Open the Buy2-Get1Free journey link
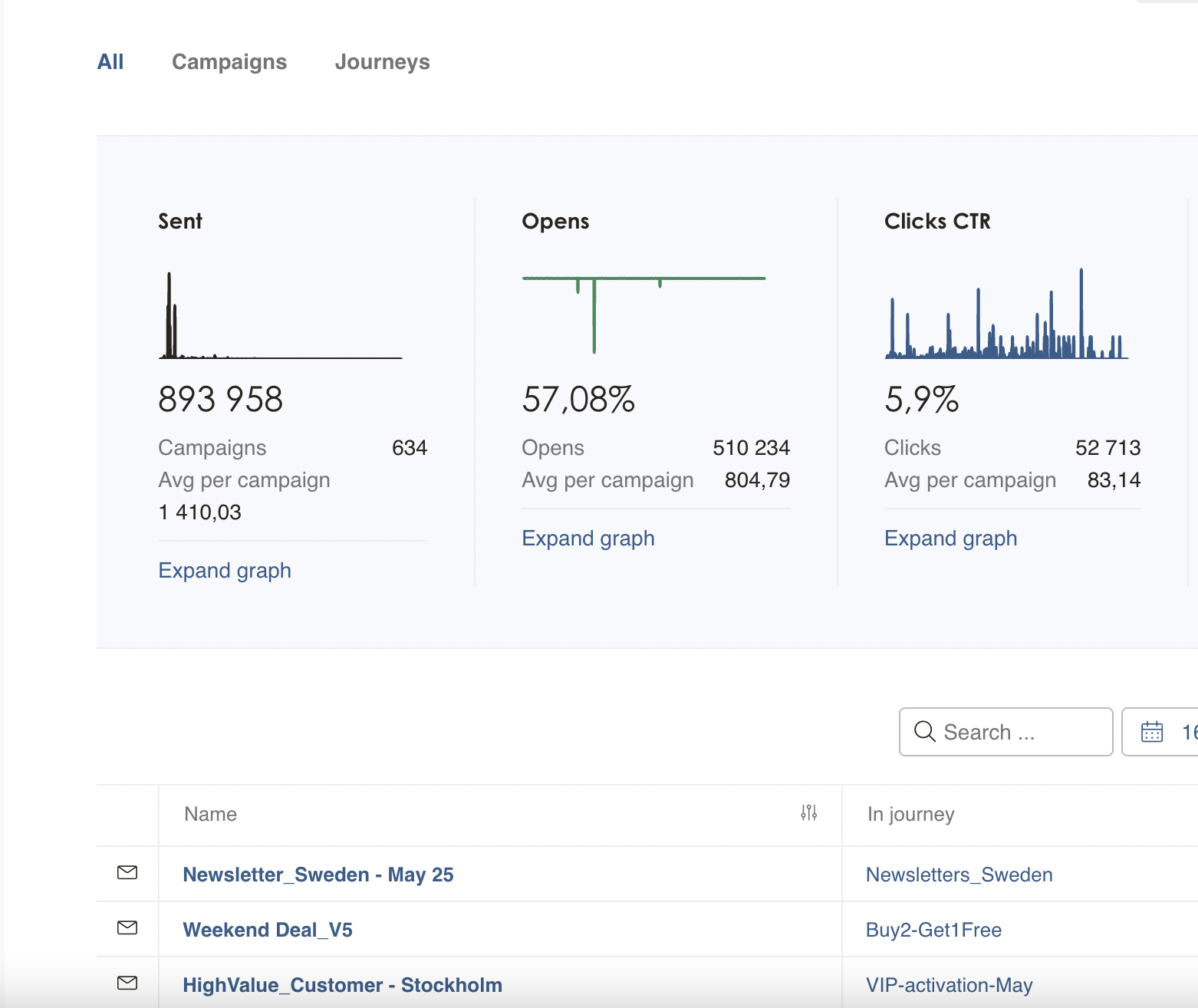The image size is (1198, 1008). pyautogui.click(x=933, y=930)
